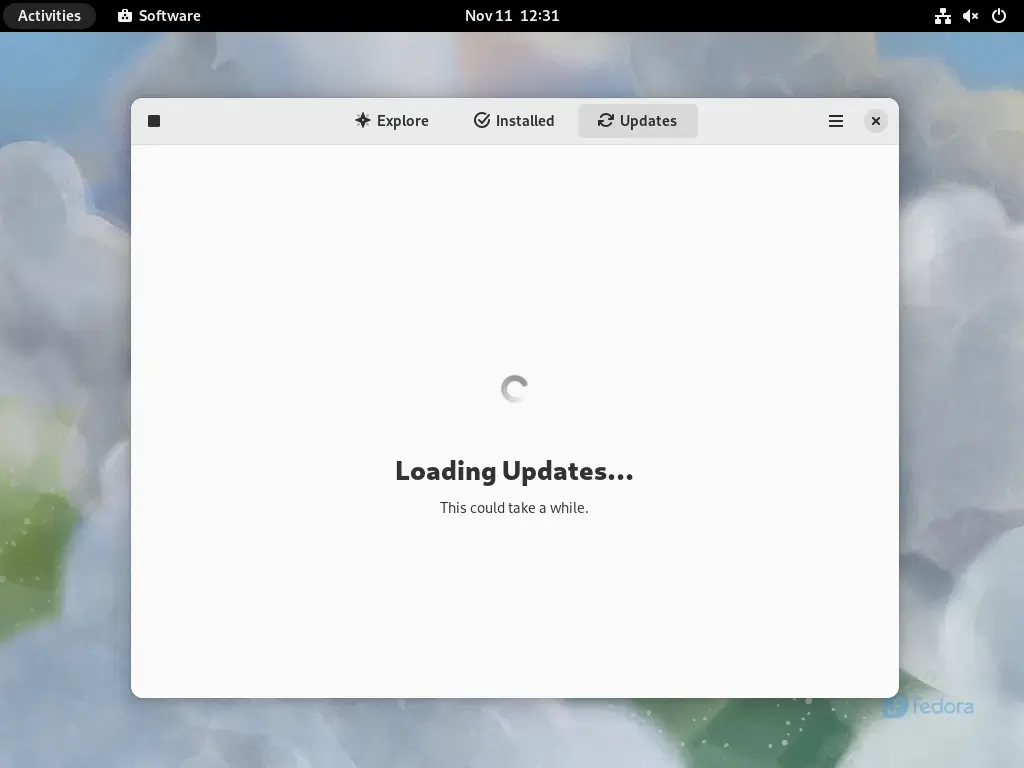The height and width of the screenshot is (768, 1024).
Task: Open the Software app menu in top bar
Action: [159, 16]
